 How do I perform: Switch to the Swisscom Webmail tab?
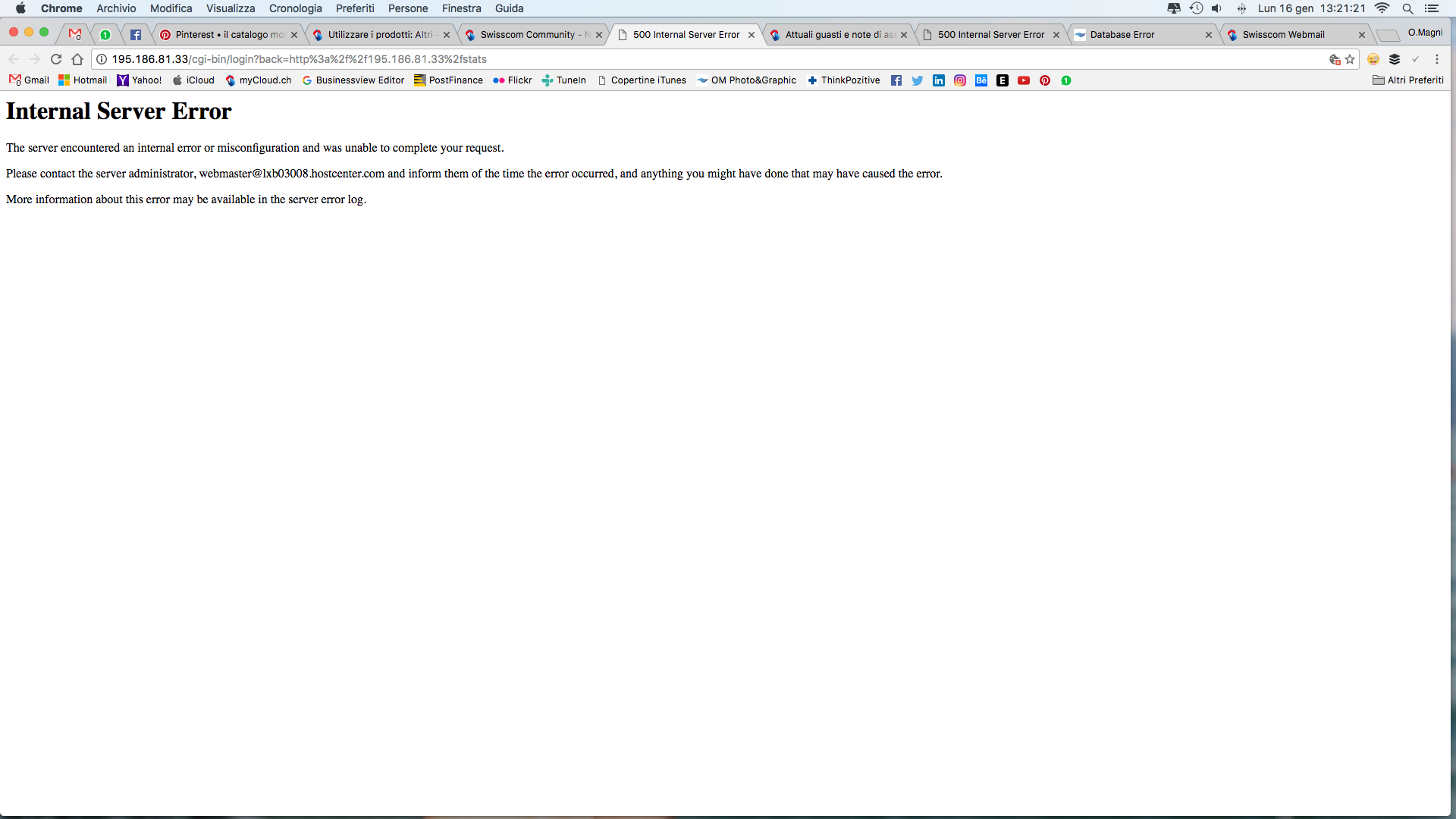click(1283, 35)
